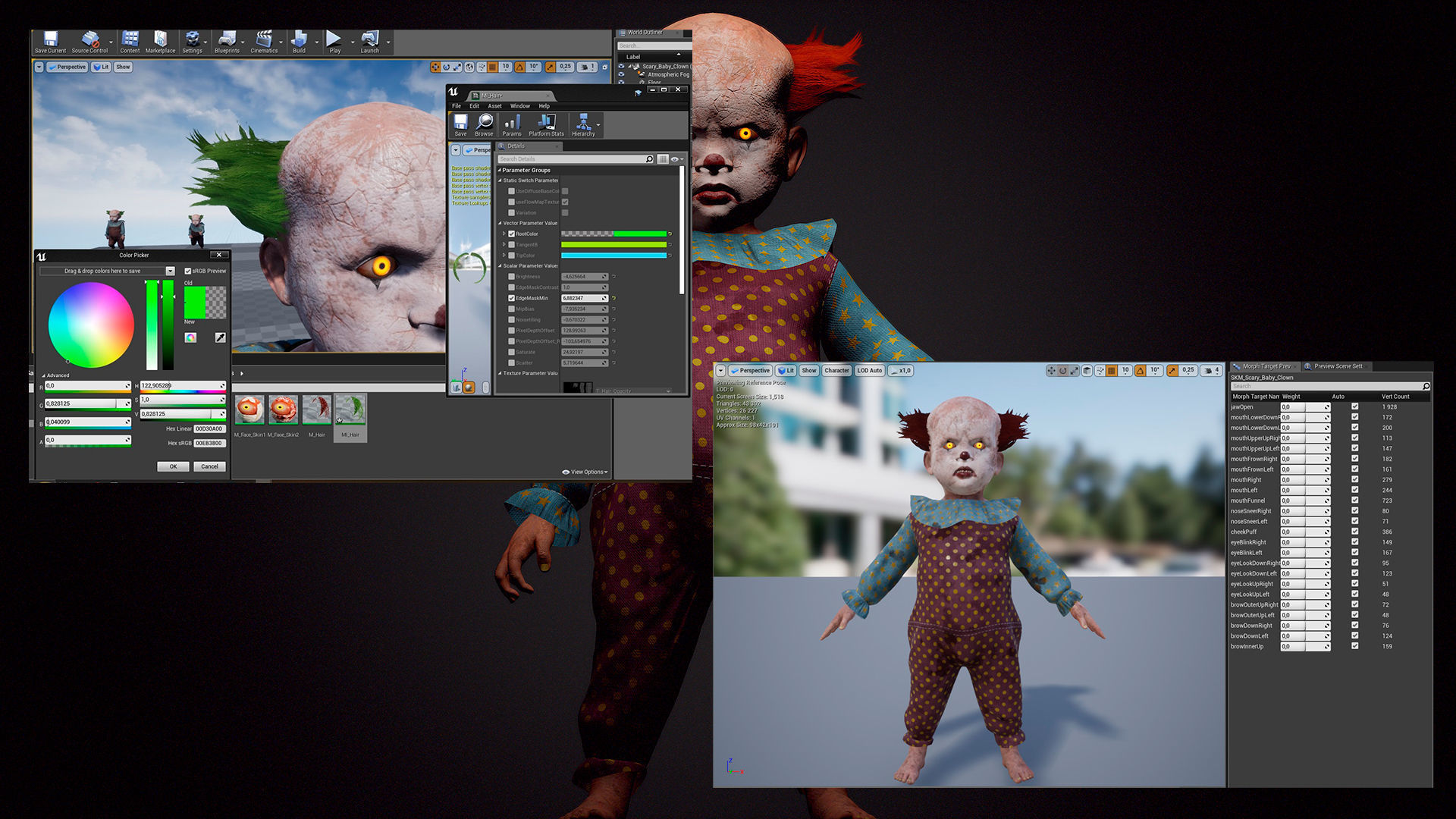
Task: Click OK in the Color Picker
Action: 173,466
